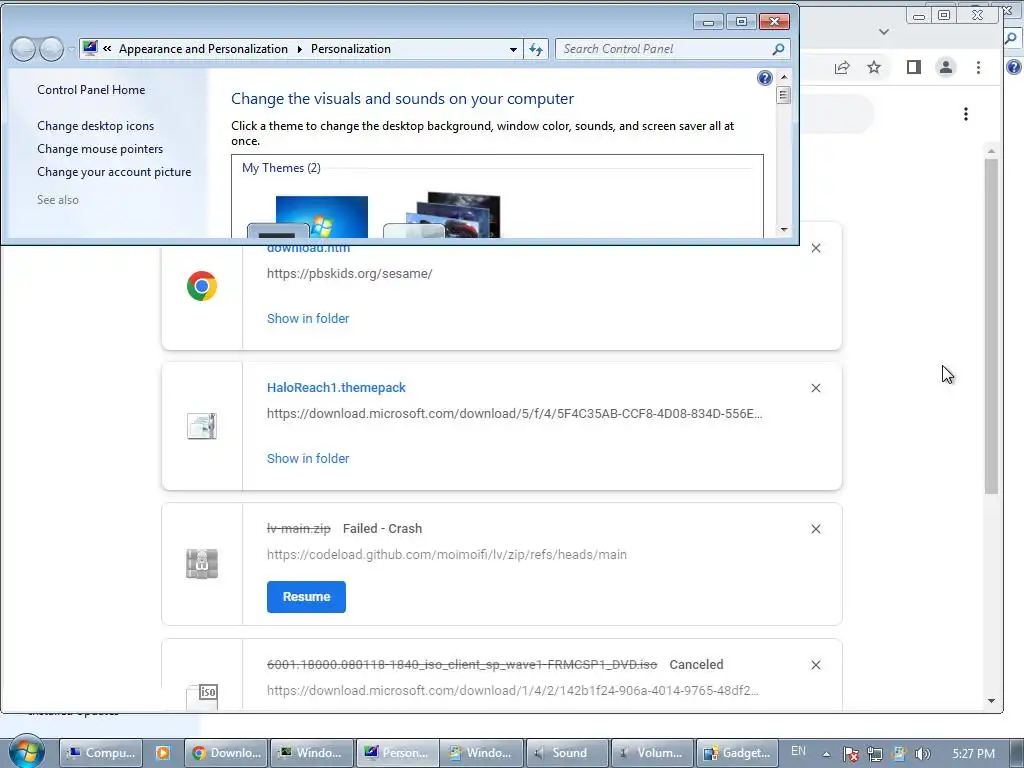Viewport: 1024px width, 768px height.
Task: Click the codeload.github.com URL text
Action: pyautogui.click(x=447, y=554)
